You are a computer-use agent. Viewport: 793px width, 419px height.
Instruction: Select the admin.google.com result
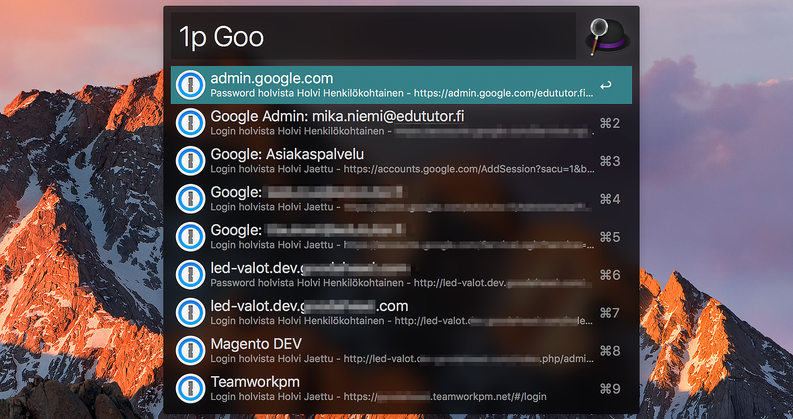[x=401, y=85]
